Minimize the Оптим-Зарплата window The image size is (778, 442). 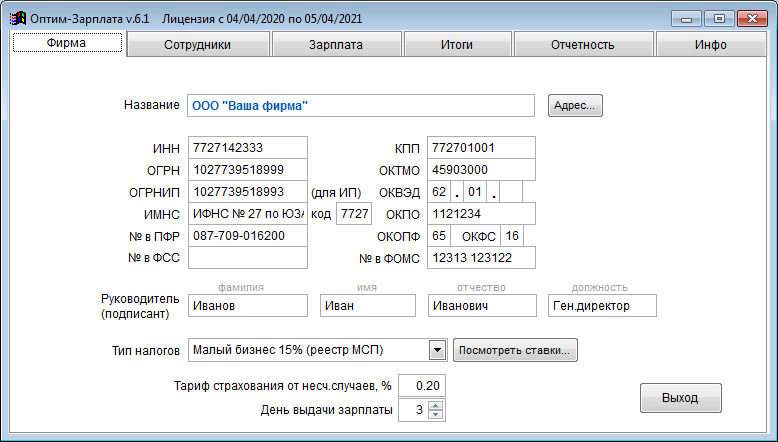pyautogui.click(x=687, y=19)
